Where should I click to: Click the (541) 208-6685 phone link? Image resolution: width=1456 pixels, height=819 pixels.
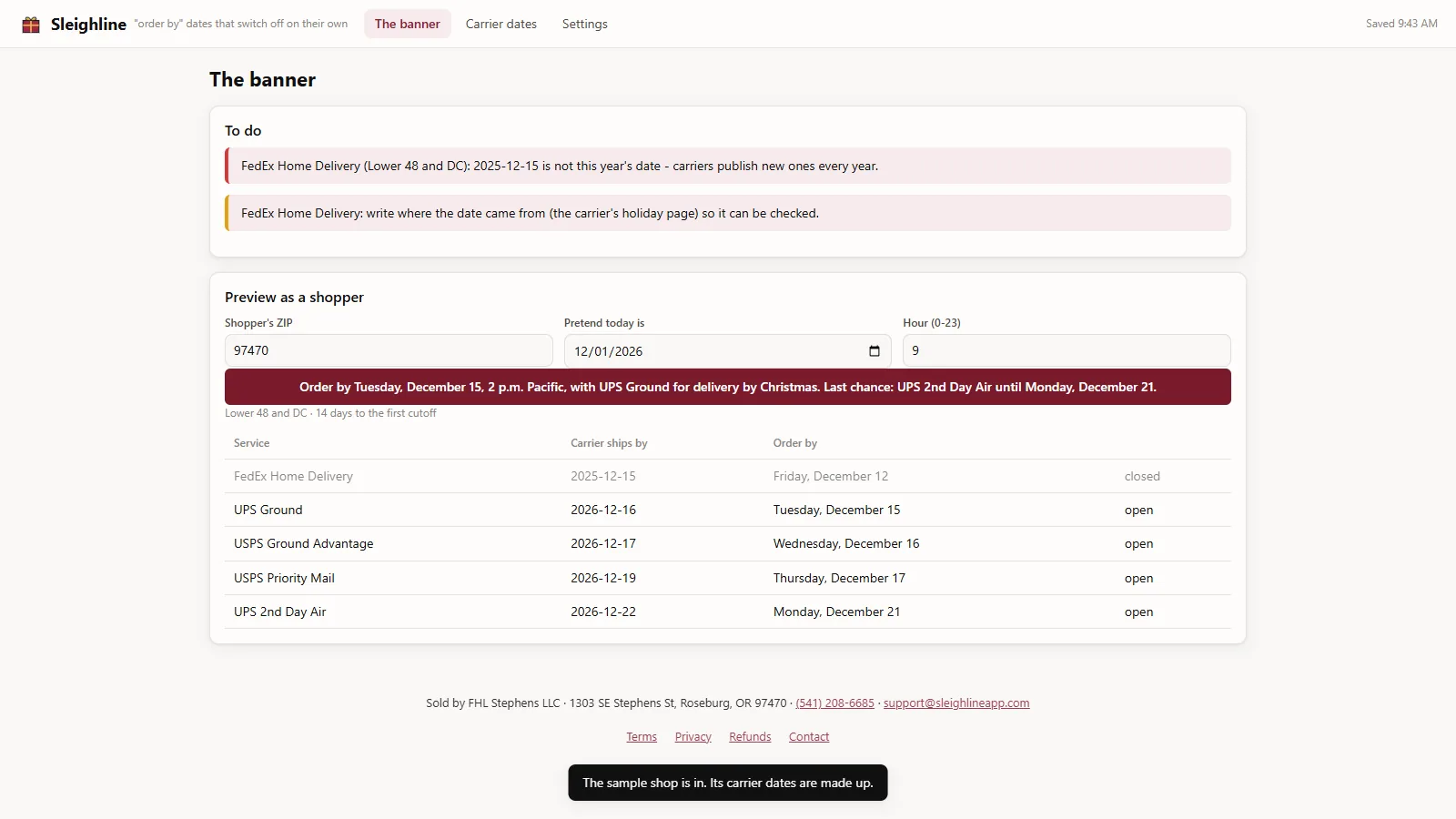tap(834, 703)
